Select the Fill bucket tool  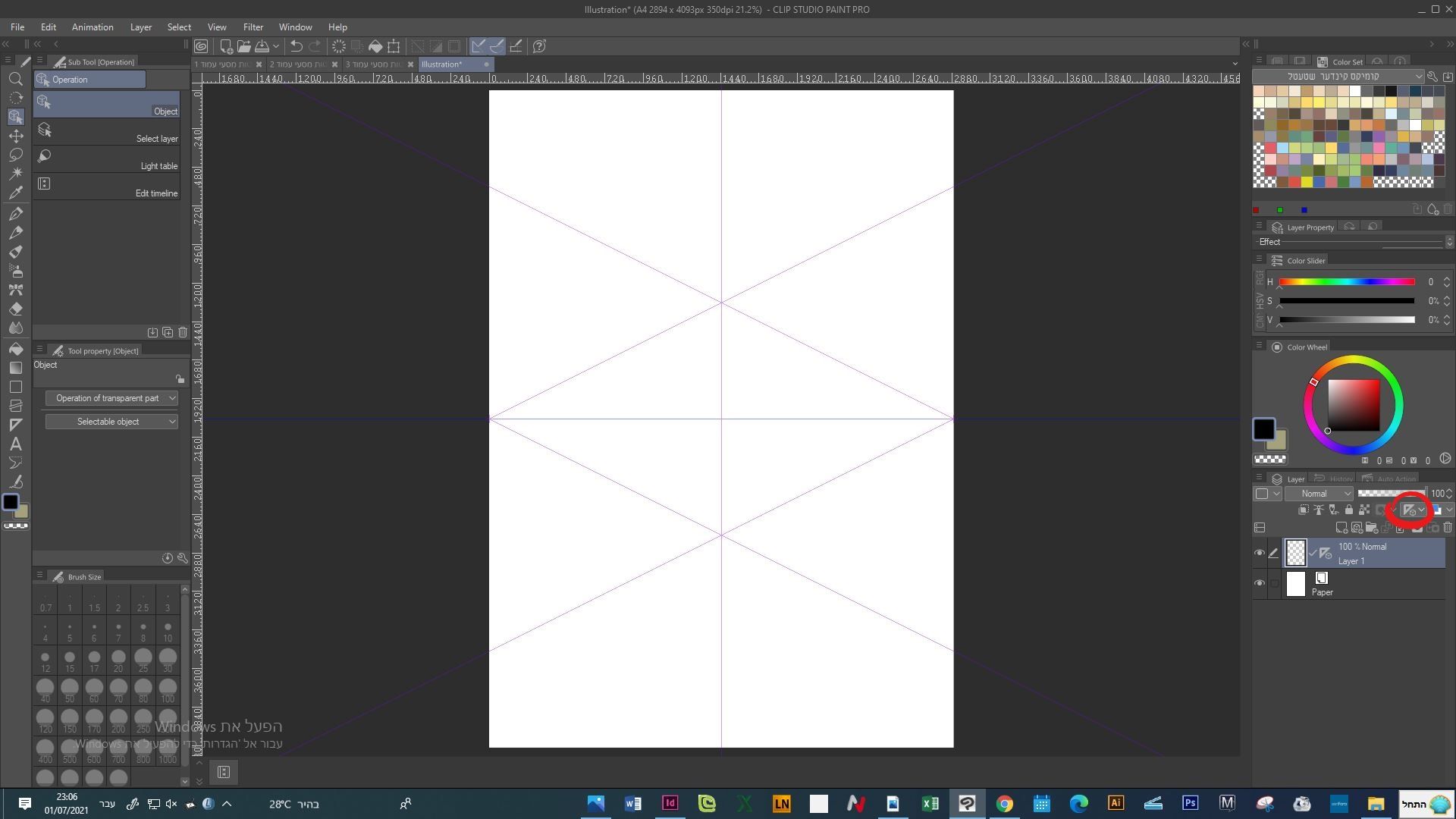(15, 349)
